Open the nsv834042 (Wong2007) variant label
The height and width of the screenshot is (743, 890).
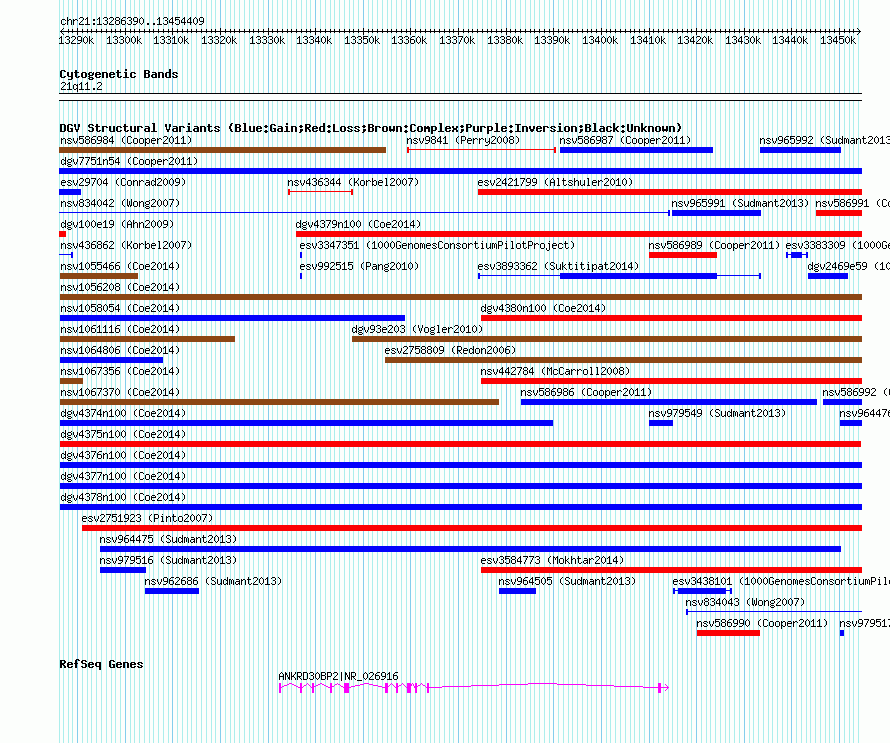pyautogui.click(x=120, y=203)
